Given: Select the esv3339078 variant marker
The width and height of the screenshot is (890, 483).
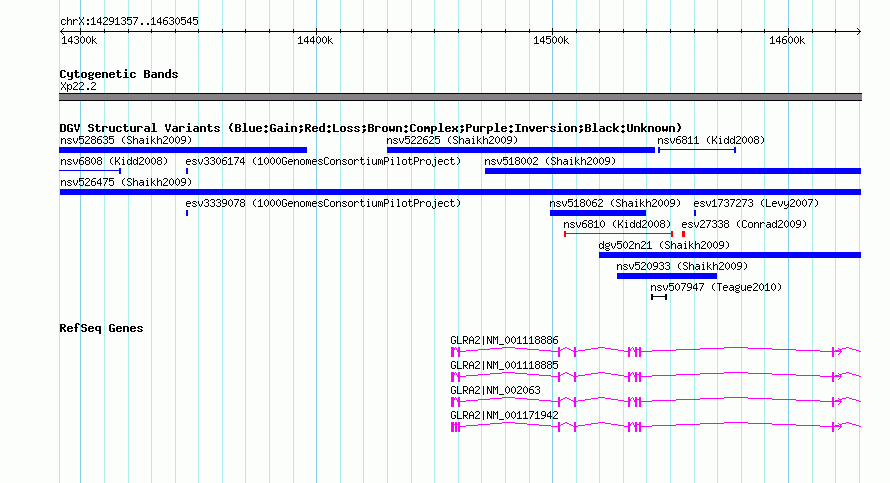Looking at the screenshot, I should [187, 213].
